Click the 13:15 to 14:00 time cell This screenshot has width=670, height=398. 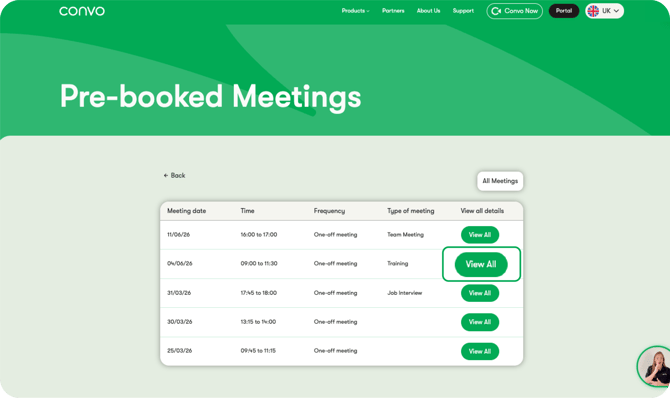258,321
